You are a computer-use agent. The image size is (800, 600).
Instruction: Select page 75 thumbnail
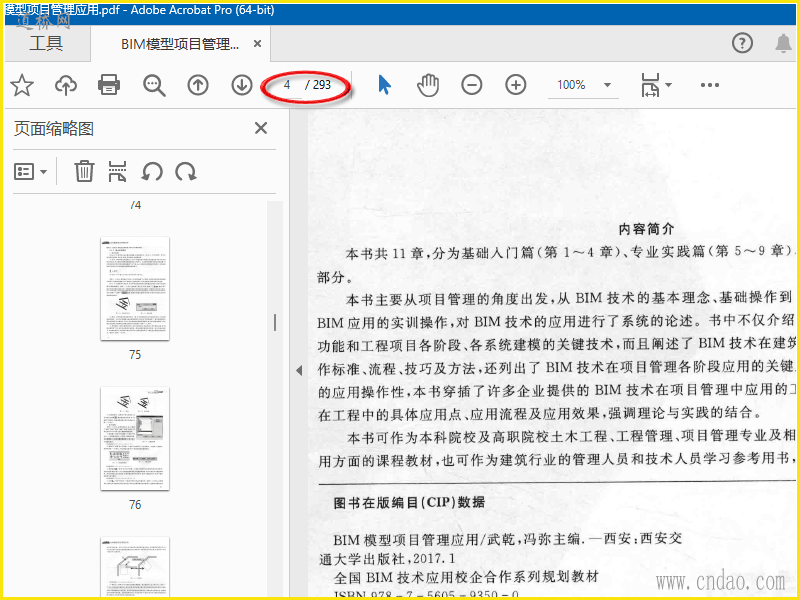pyautogui.click(x=135, y=288)
